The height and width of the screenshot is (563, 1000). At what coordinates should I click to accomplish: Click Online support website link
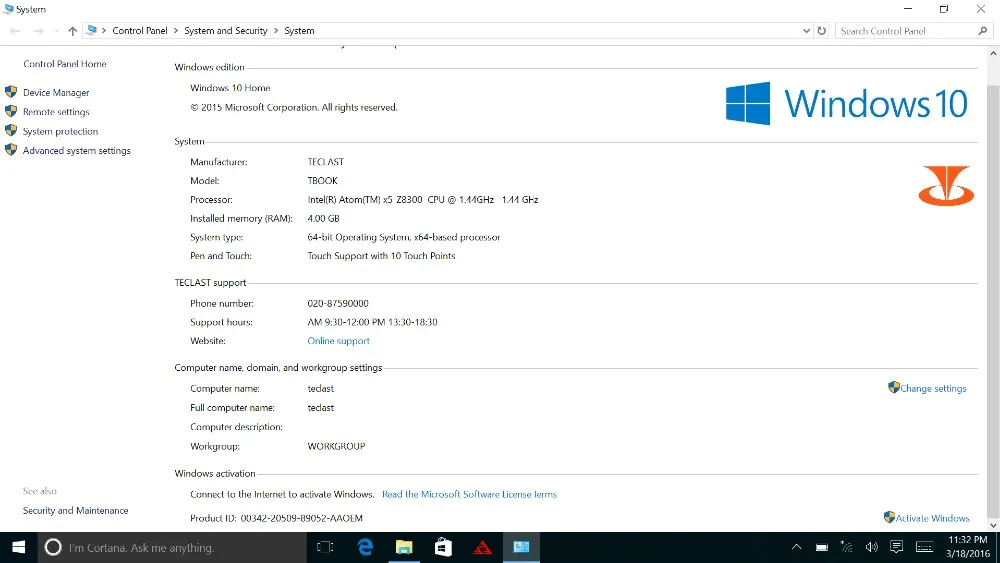[x=339, y=341]
